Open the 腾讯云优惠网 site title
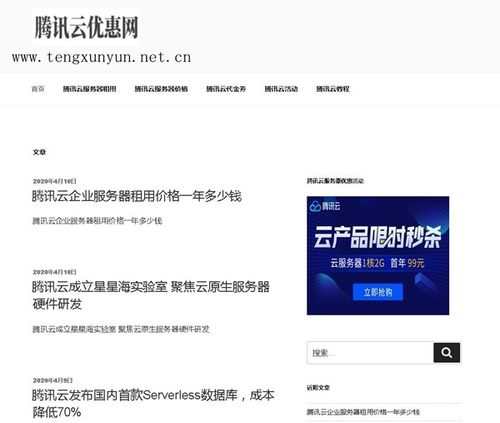The width and height of the screenshot is (500, 423). click(x=86, y=27)
